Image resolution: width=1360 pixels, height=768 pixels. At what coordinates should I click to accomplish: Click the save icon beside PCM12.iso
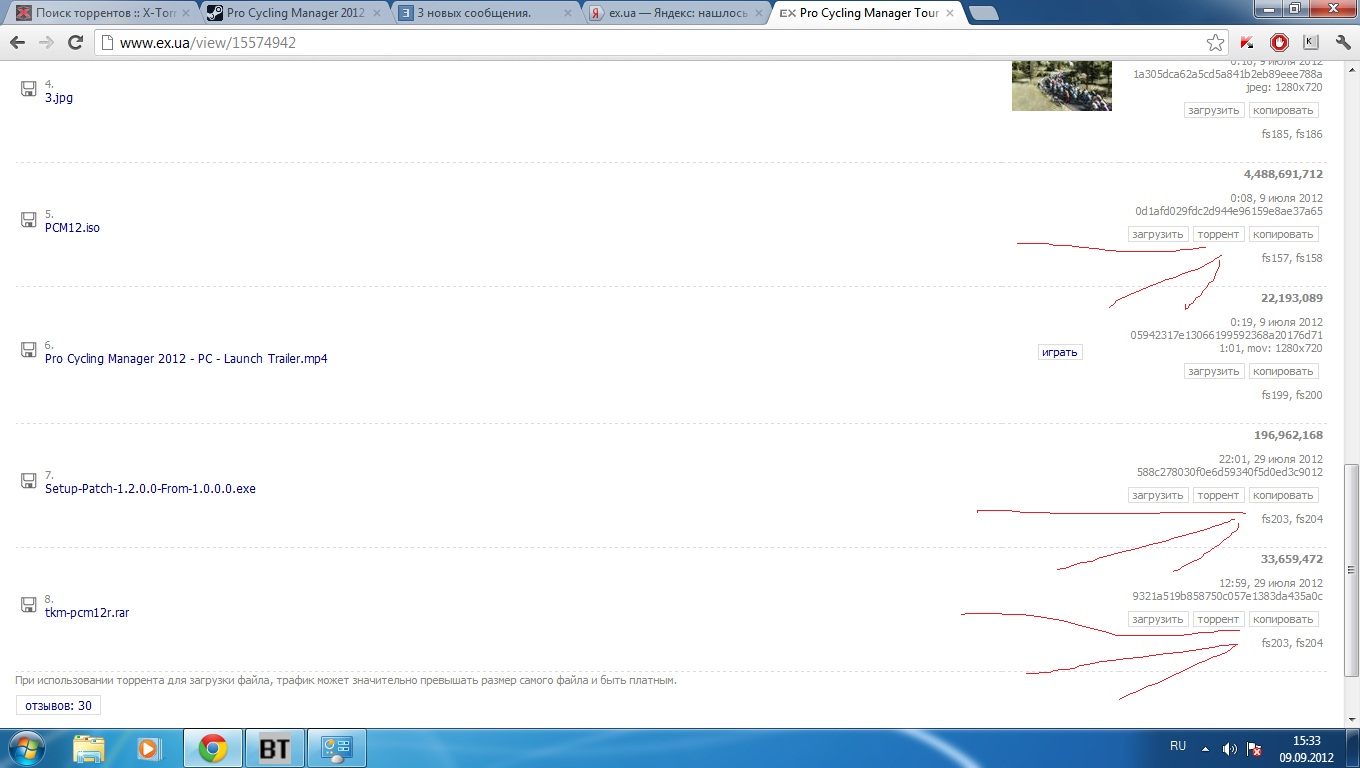tap(29, 219)
